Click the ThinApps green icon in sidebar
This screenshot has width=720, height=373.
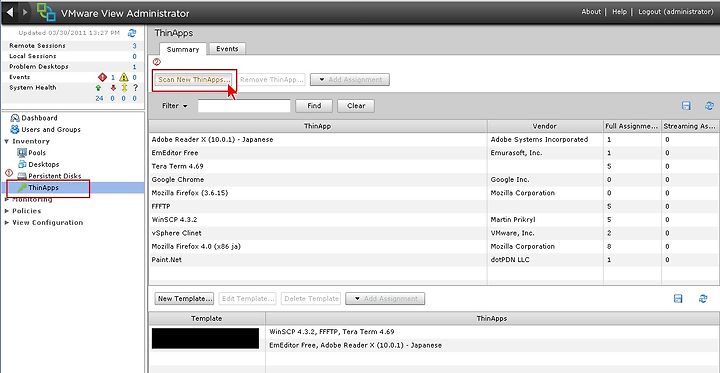tap(22, 187)
